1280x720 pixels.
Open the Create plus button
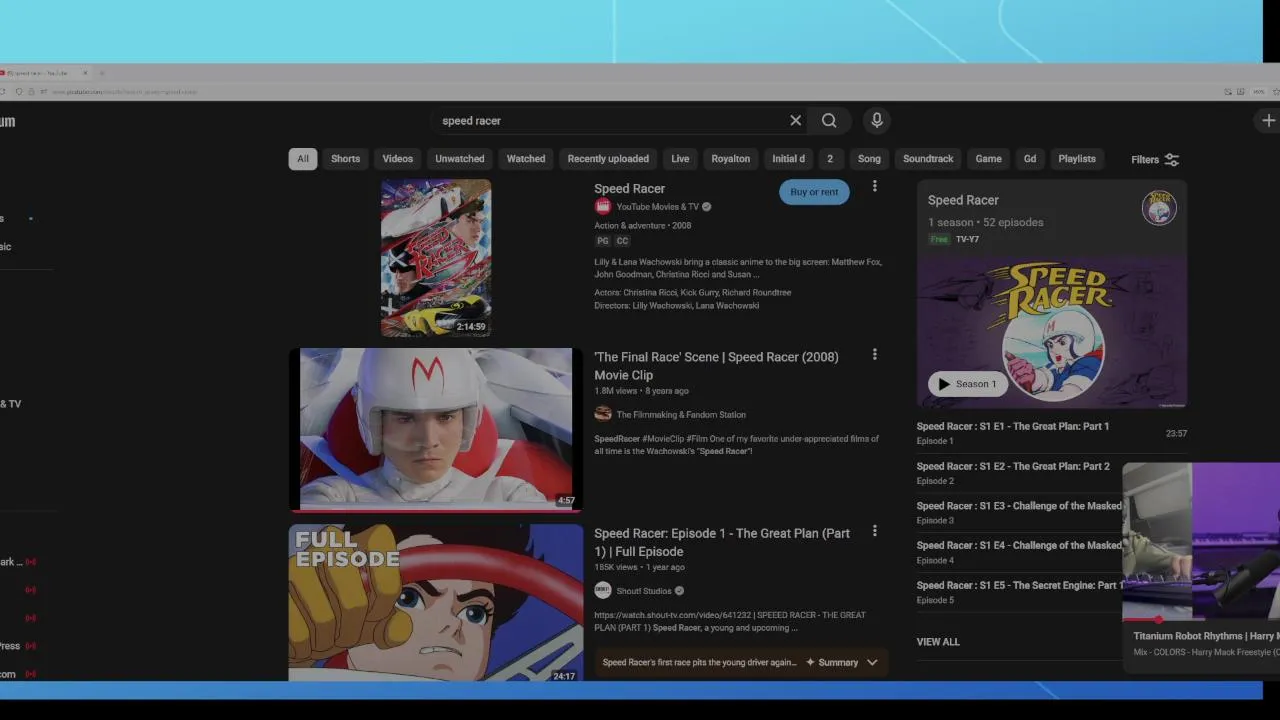click(1268, 121)
